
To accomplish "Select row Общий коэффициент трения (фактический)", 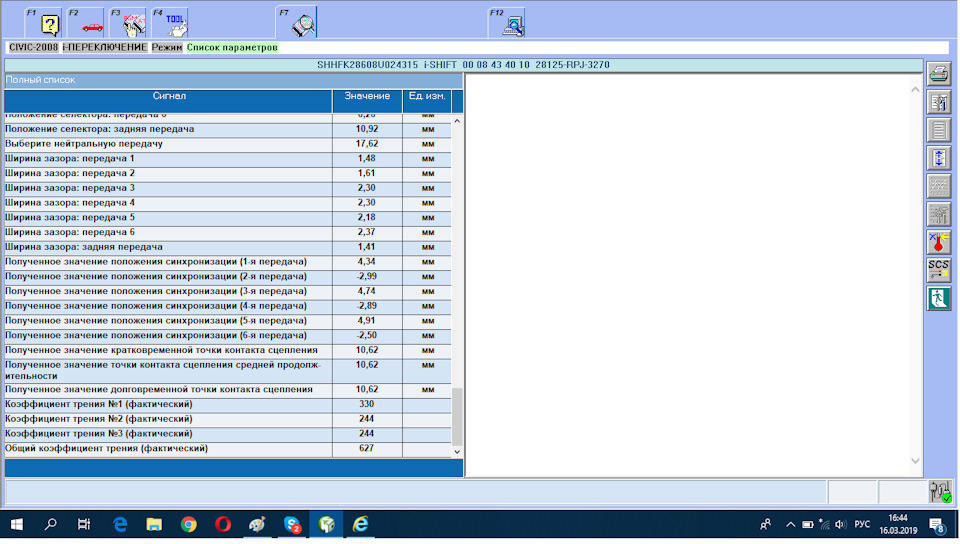I will coord(228,449).
